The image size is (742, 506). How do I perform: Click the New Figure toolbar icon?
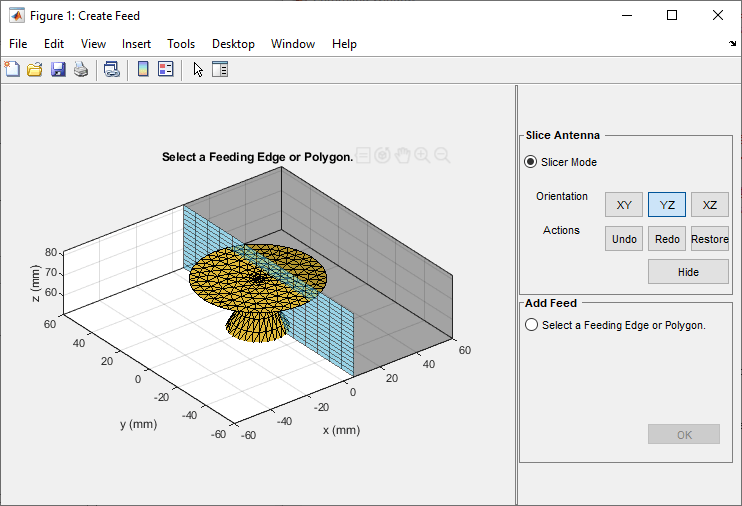[12, 69]
